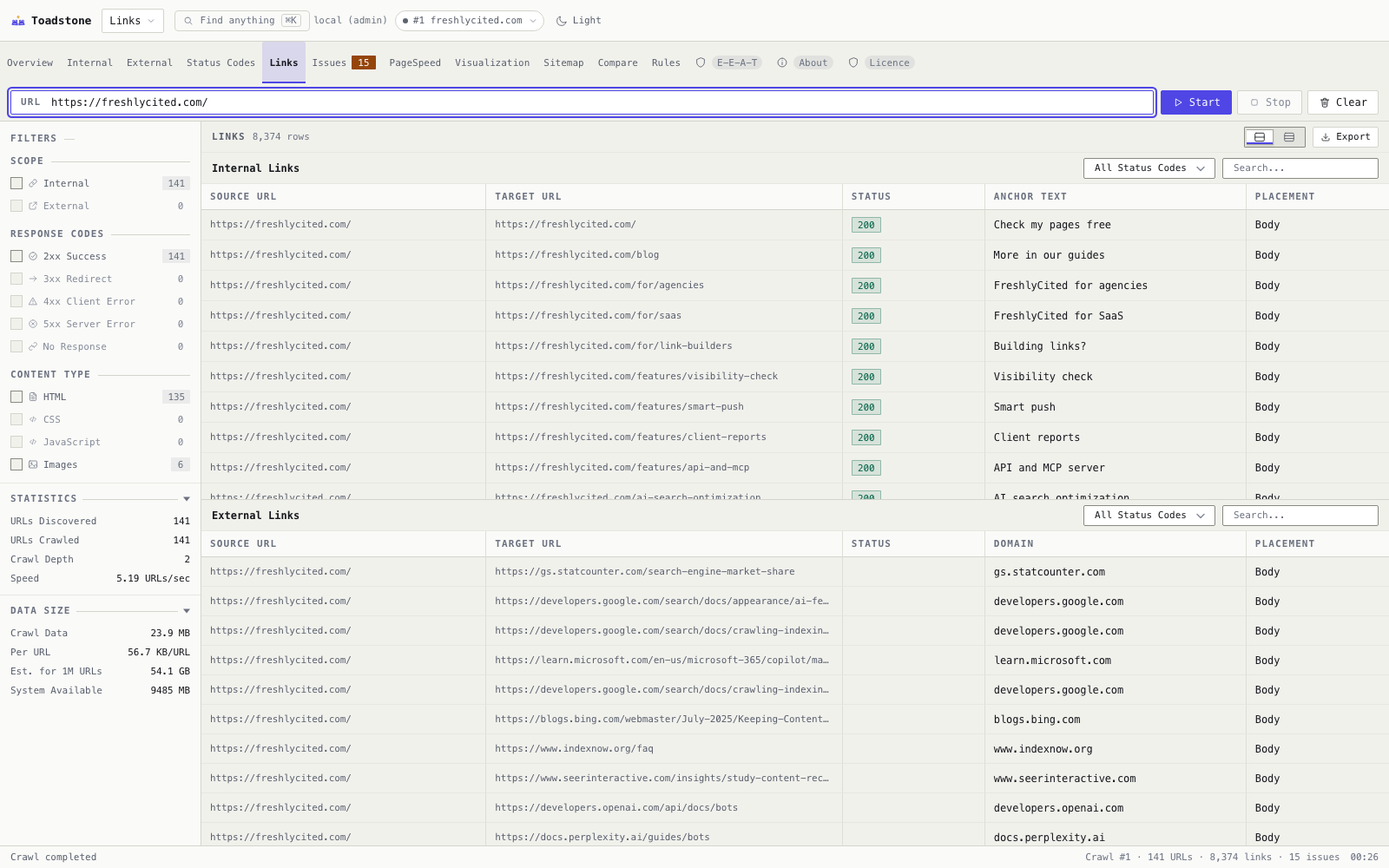Click the Light theme toggle

pyautogui.click(x=578, y=21)
